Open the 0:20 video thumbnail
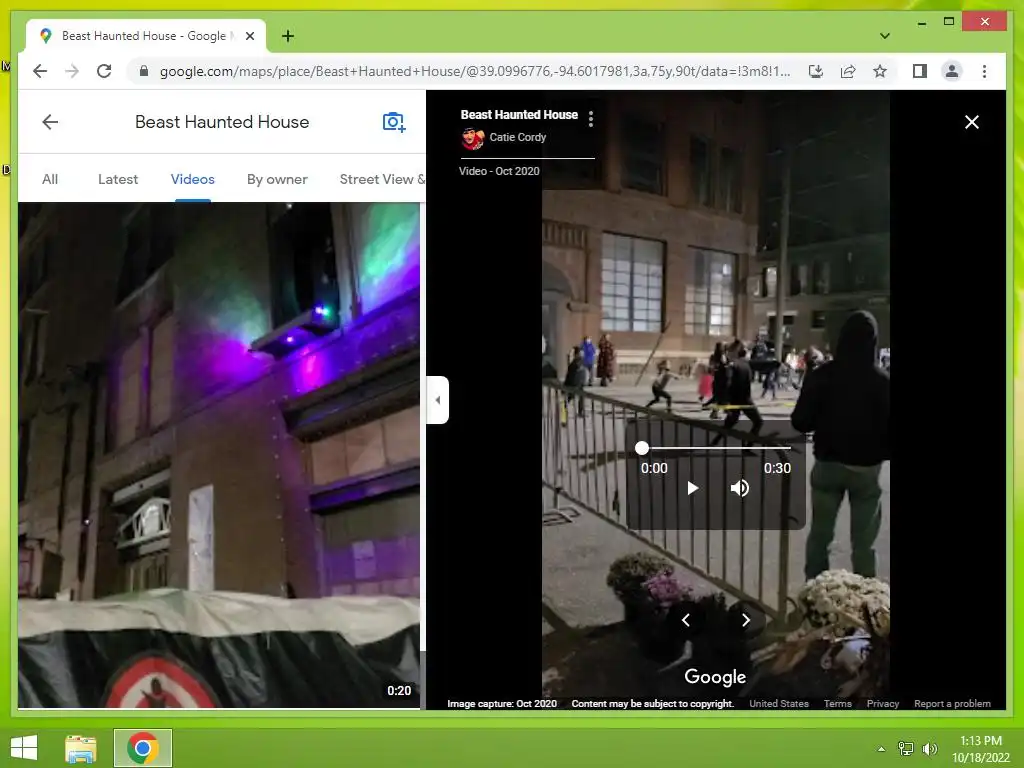The width and height of the screenshot is (1024, 768). click(219, 455)
